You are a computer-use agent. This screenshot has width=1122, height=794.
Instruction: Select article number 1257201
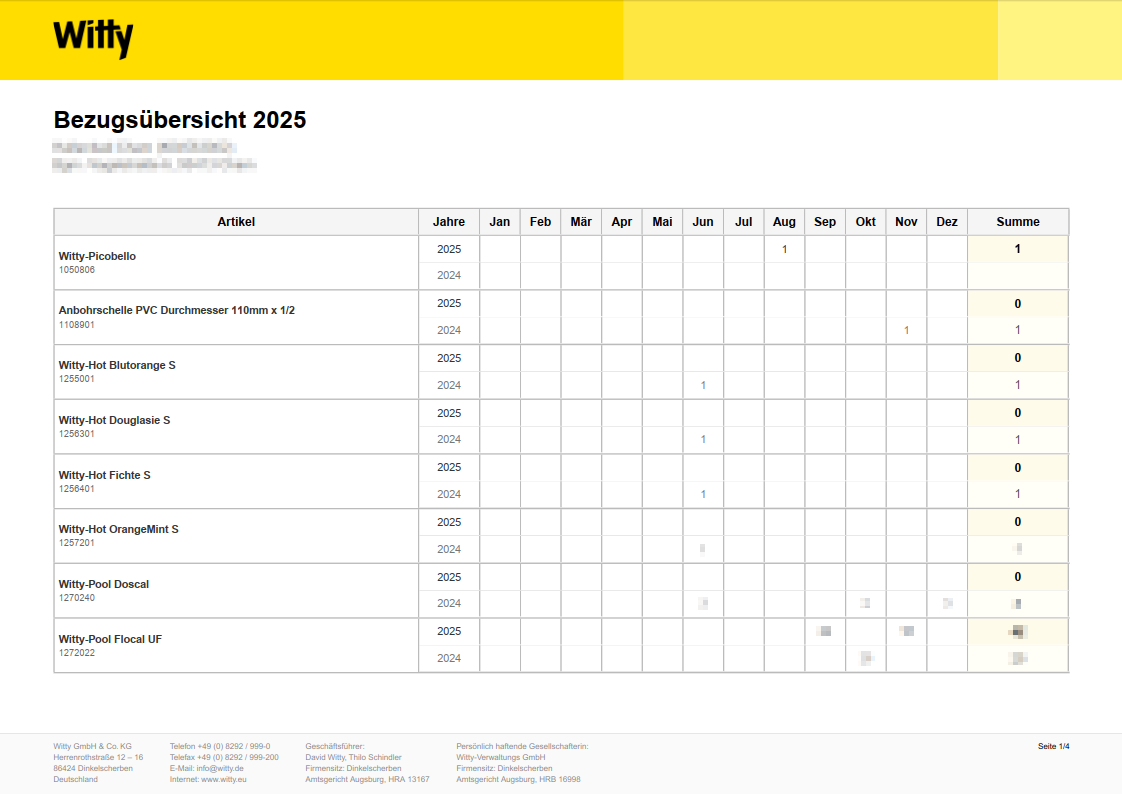pos(77,543)
